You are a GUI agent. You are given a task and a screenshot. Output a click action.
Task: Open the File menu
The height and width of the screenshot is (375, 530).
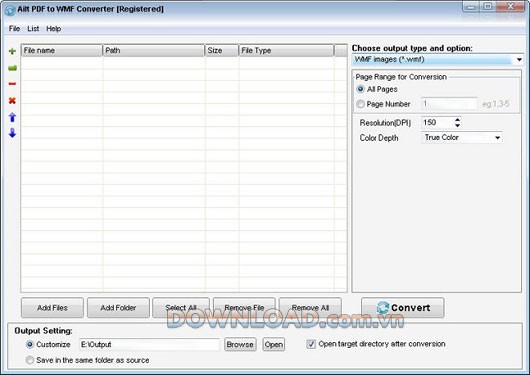(x=14, y=29)
